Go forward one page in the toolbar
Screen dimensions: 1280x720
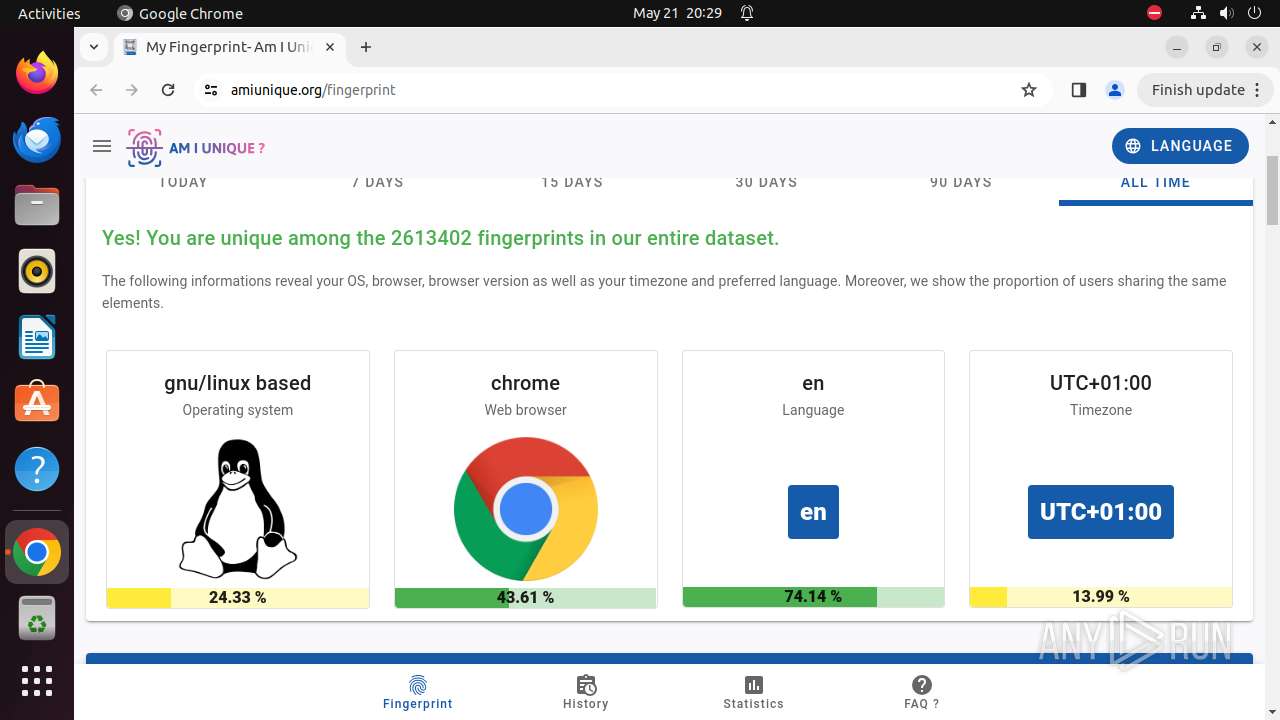132,90
